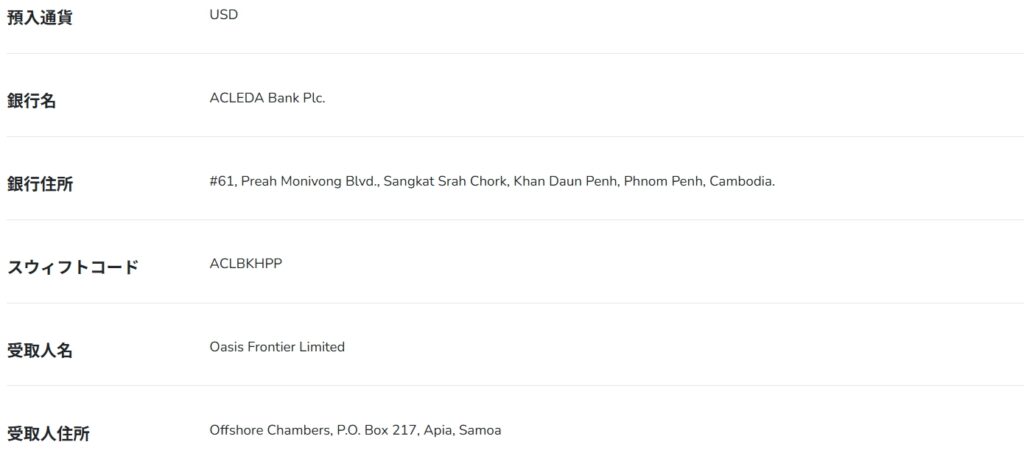
Task: Select Preah Monivong Blvd. in the address
Action: 310,181
